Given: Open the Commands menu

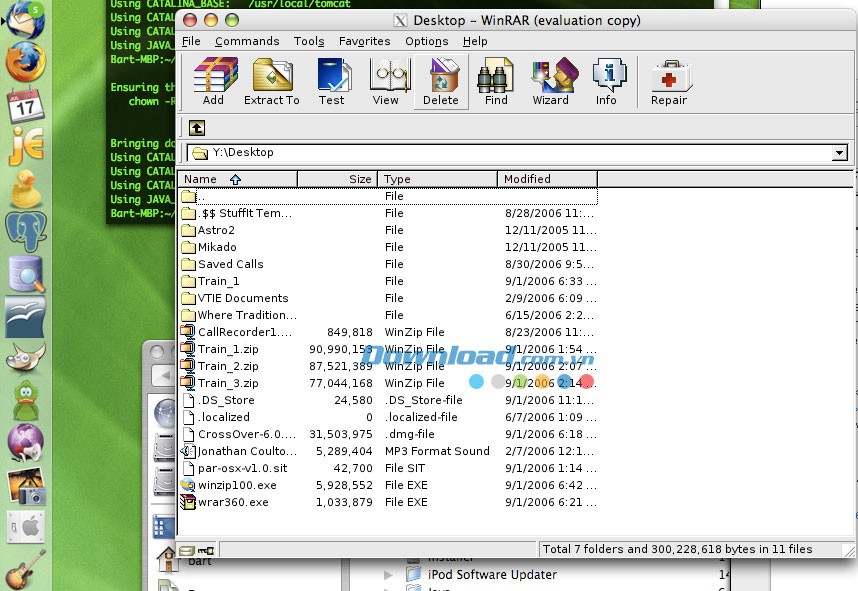Looking at the screenshot, I should [x=247, y=41].
